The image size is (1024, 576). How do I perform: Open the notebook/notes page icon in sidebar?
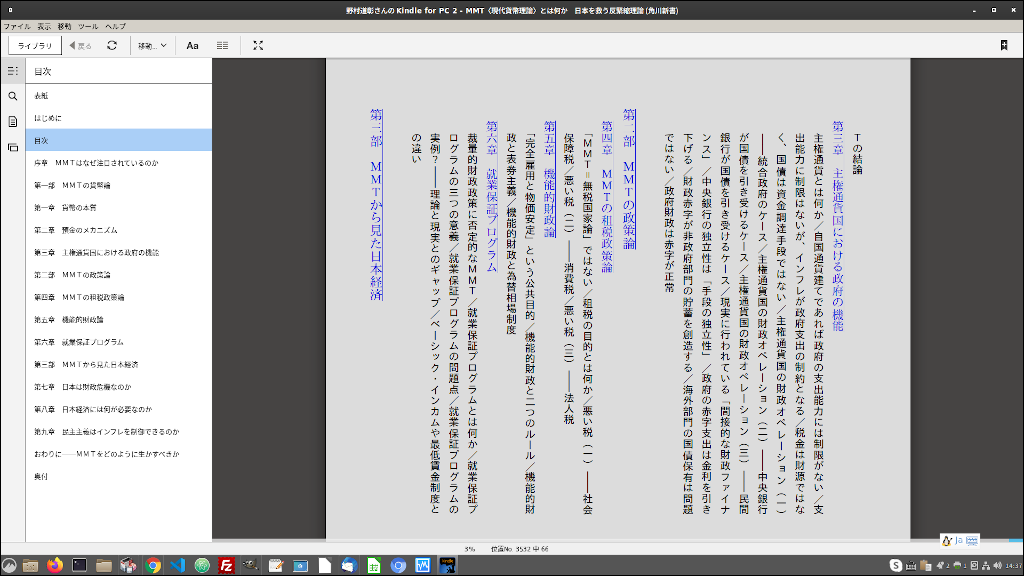[12, 121]
